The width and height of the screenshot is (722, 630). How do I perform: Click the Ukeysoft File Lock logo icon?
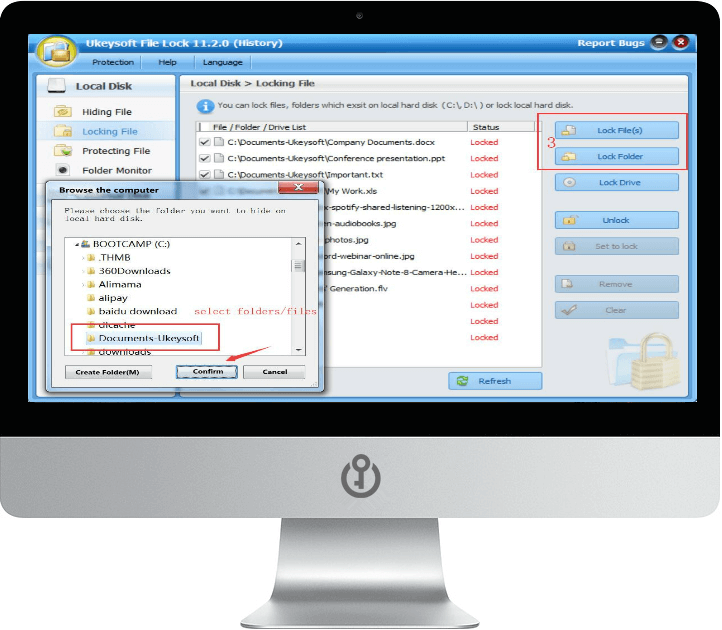pos(57,52)
